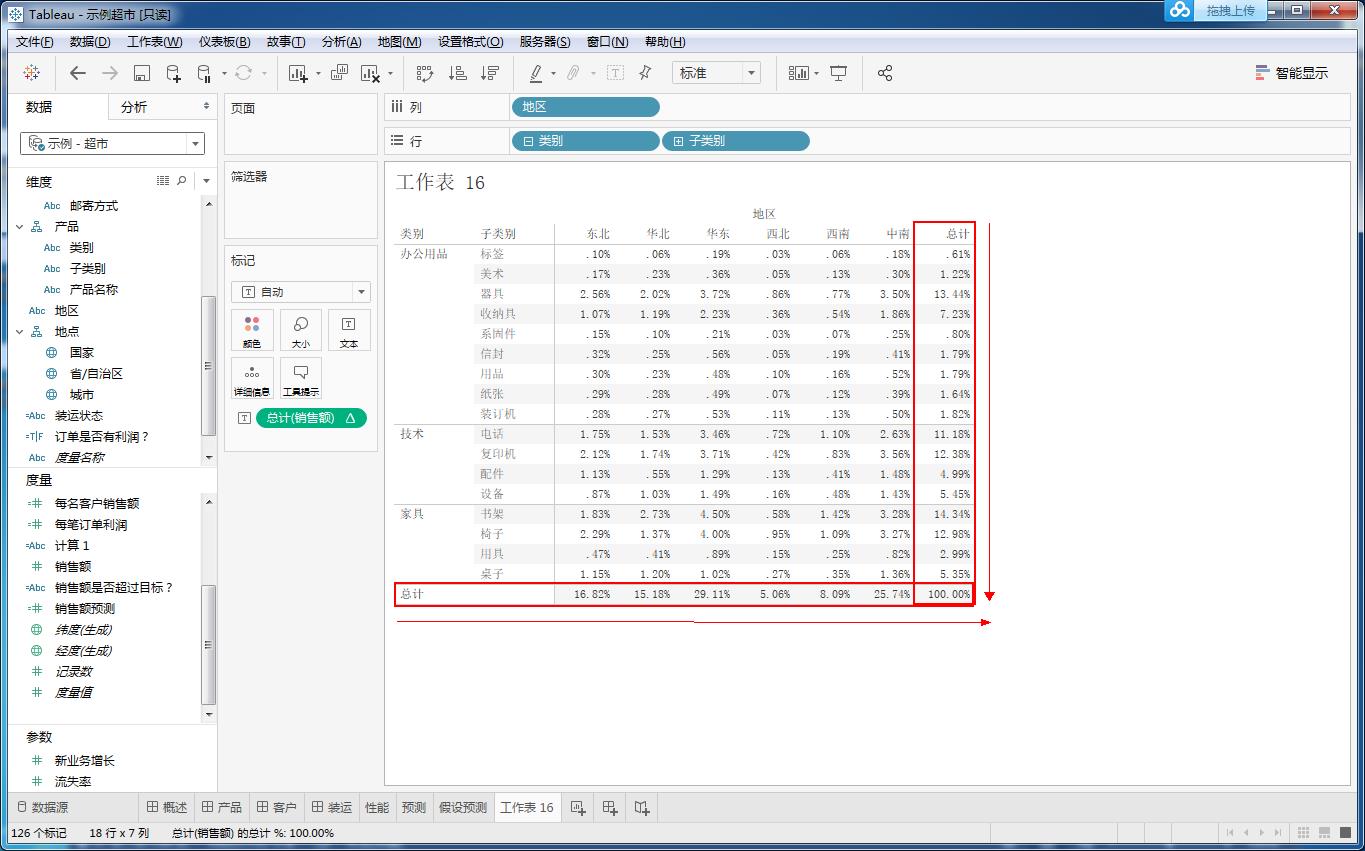Click the new dashboard tab icon
Viewport: 1365px width, 851px height.
pos(610,807)
